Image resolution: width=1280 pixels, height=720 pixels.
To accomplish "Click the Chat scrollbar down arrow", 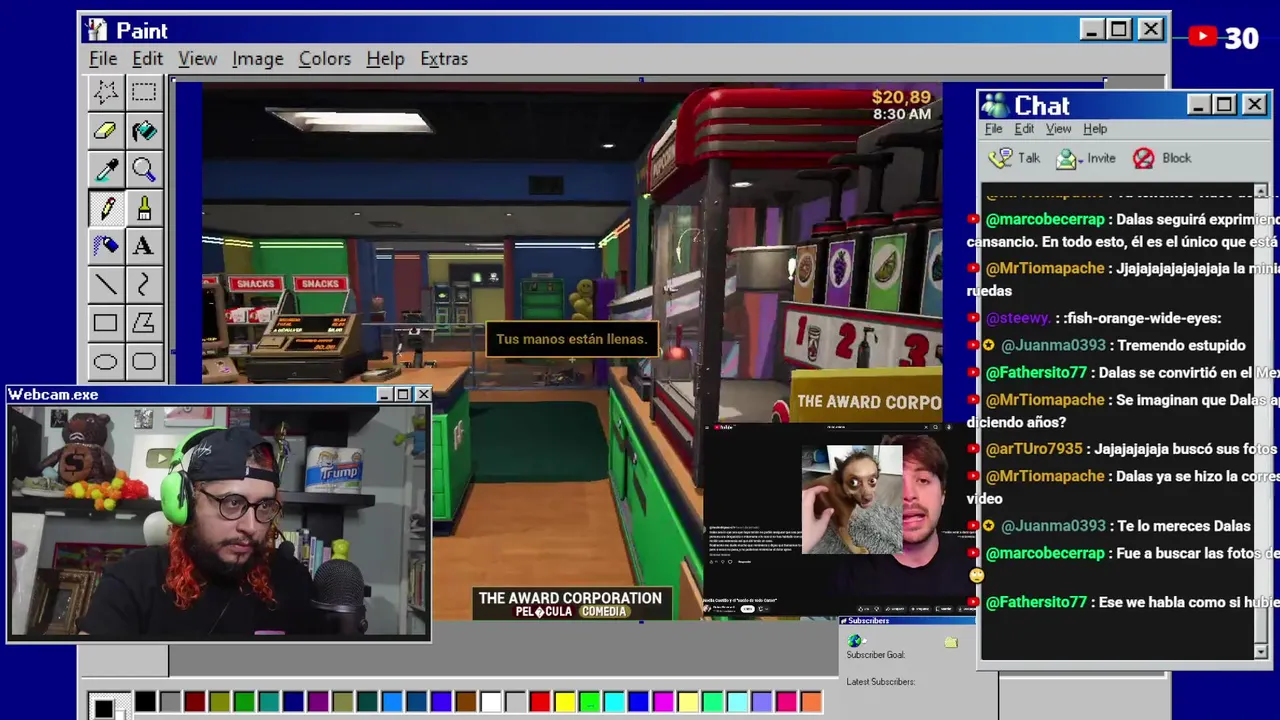I will tap(1260, 651).
